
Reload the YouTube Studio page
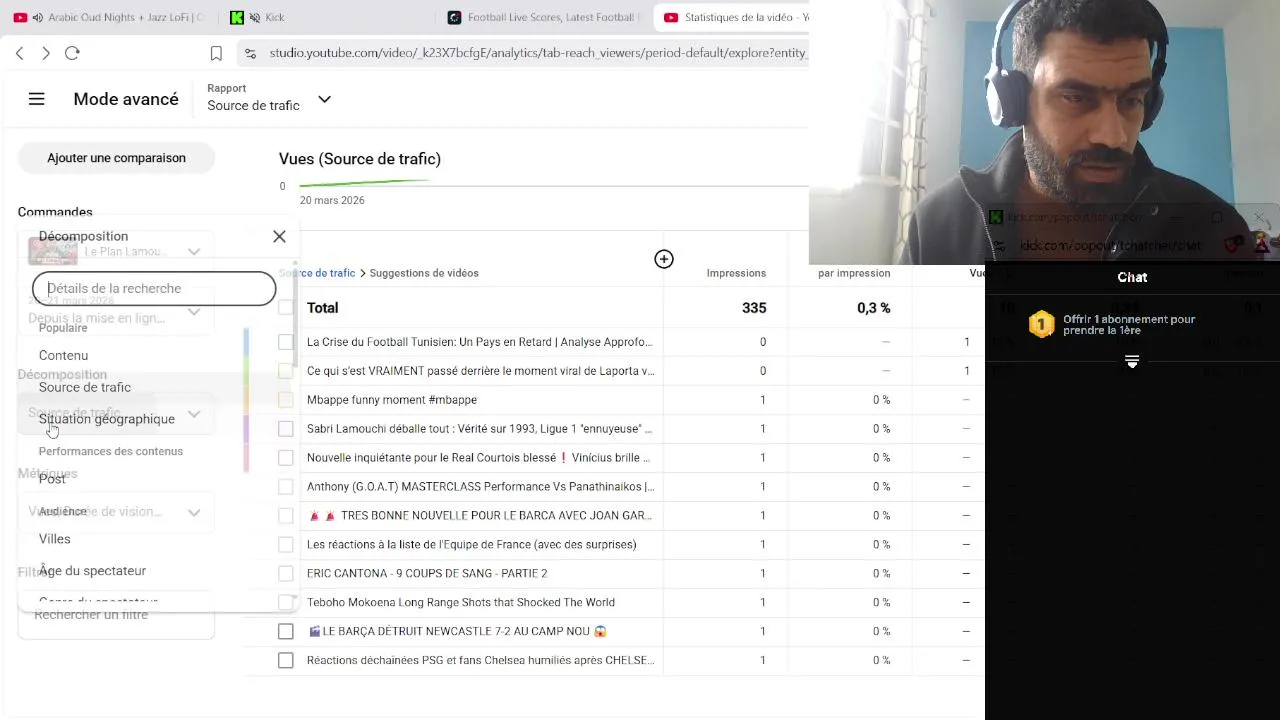point(72,53)
